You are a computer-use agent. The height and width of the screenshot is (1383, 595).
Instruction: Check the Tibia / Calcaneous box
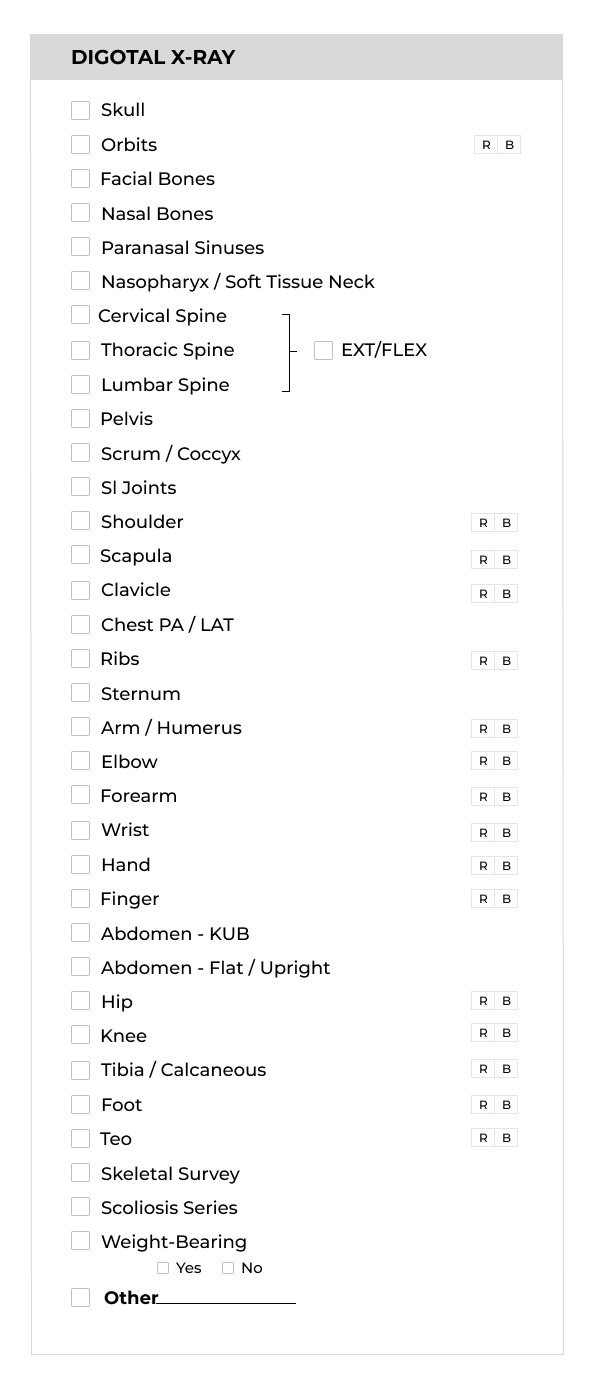pos(81,1070)
